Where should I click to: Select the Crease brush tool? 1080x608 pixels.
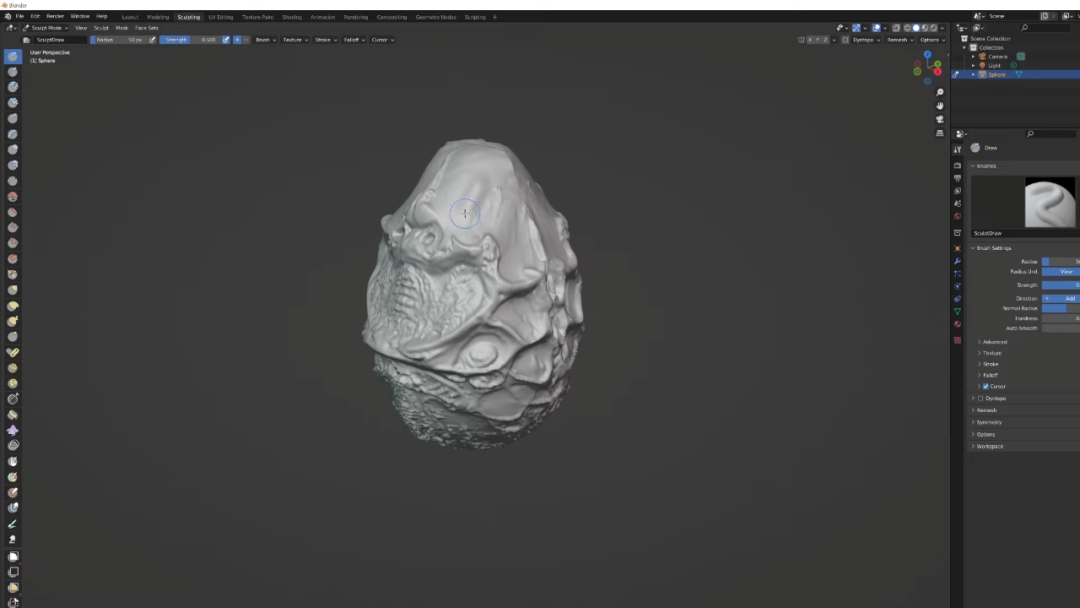tap(12, 181)
